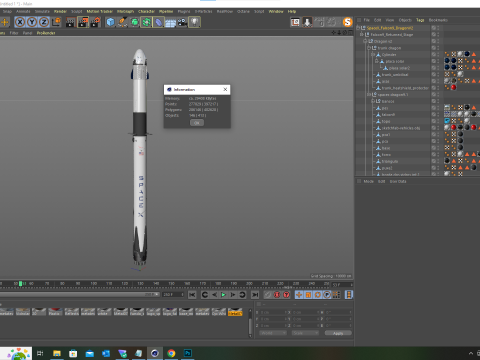The width and height of the screenshot is (480, 360).
Task: Toggle position keyframe recording
Action: coord(299,295)
